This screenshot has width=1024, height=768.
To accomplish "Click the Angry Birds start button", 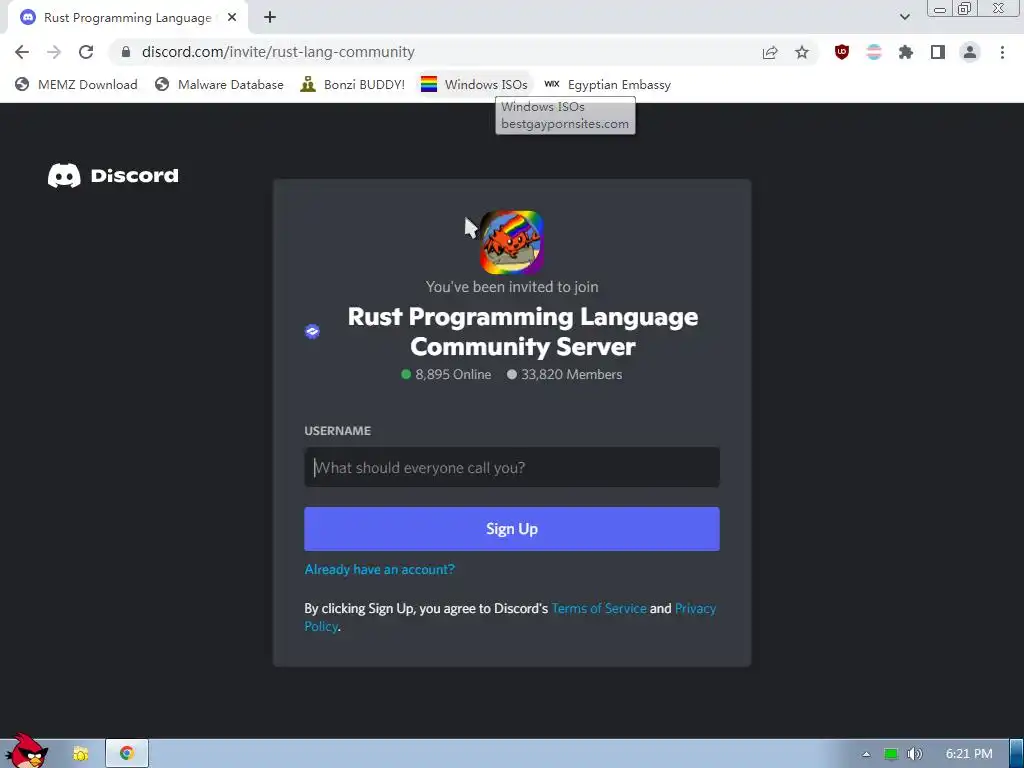I will (x=26, y=751).
